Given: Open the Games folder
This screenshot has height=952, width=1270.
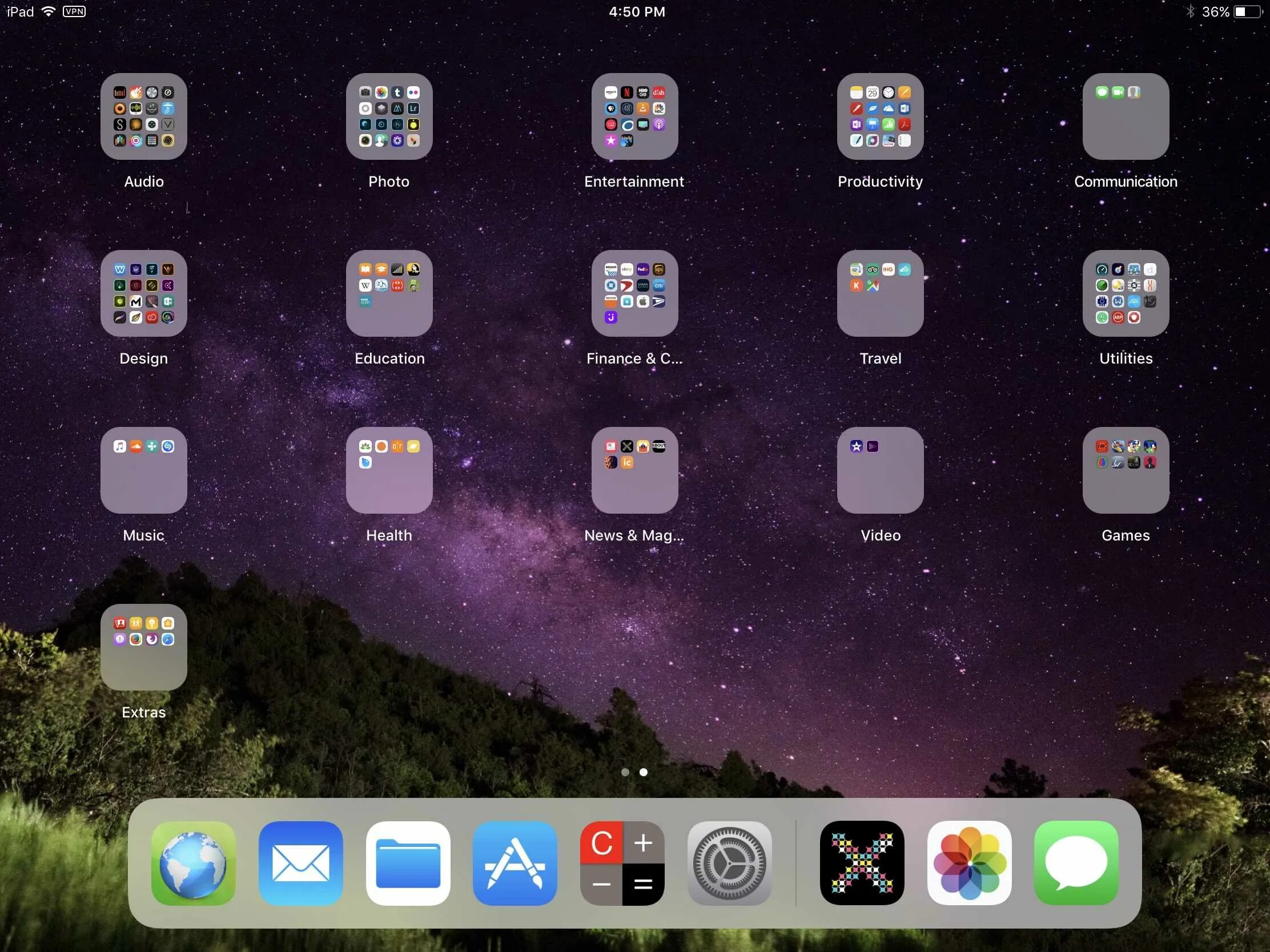Looking at the screenshot, I should point(1126,470).
